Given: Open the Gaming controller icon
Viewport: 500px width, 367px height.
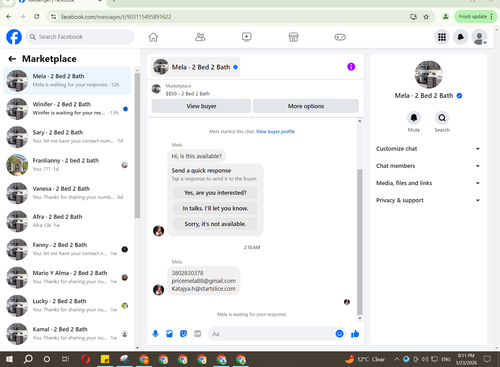Looking at the screenshot, I should coord(340,37).
